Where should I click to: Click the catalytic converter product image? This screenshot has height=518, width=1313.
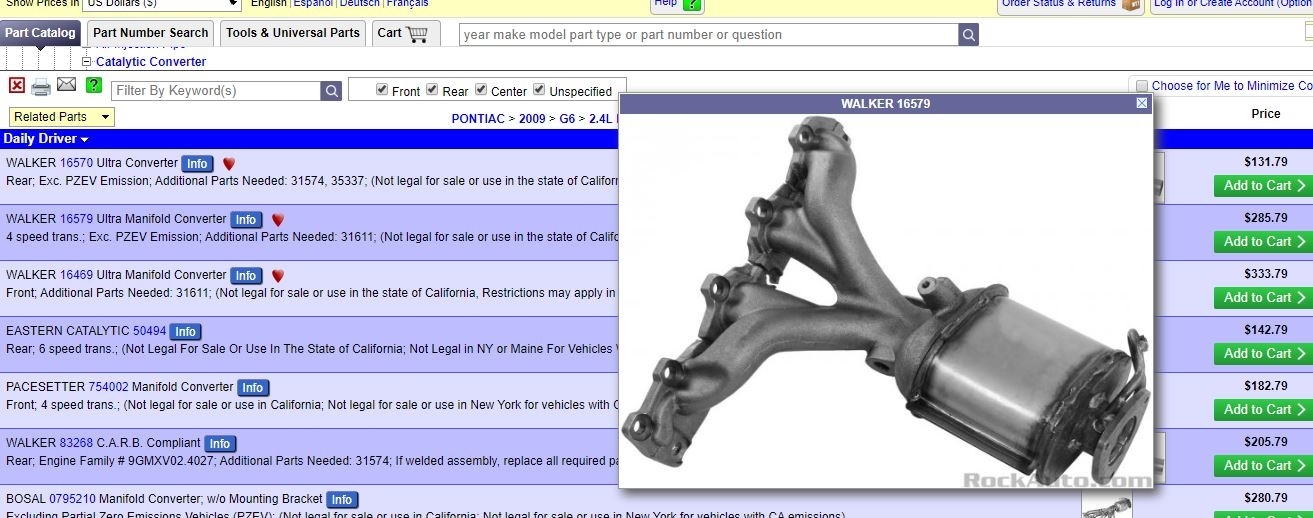[886, 300]
